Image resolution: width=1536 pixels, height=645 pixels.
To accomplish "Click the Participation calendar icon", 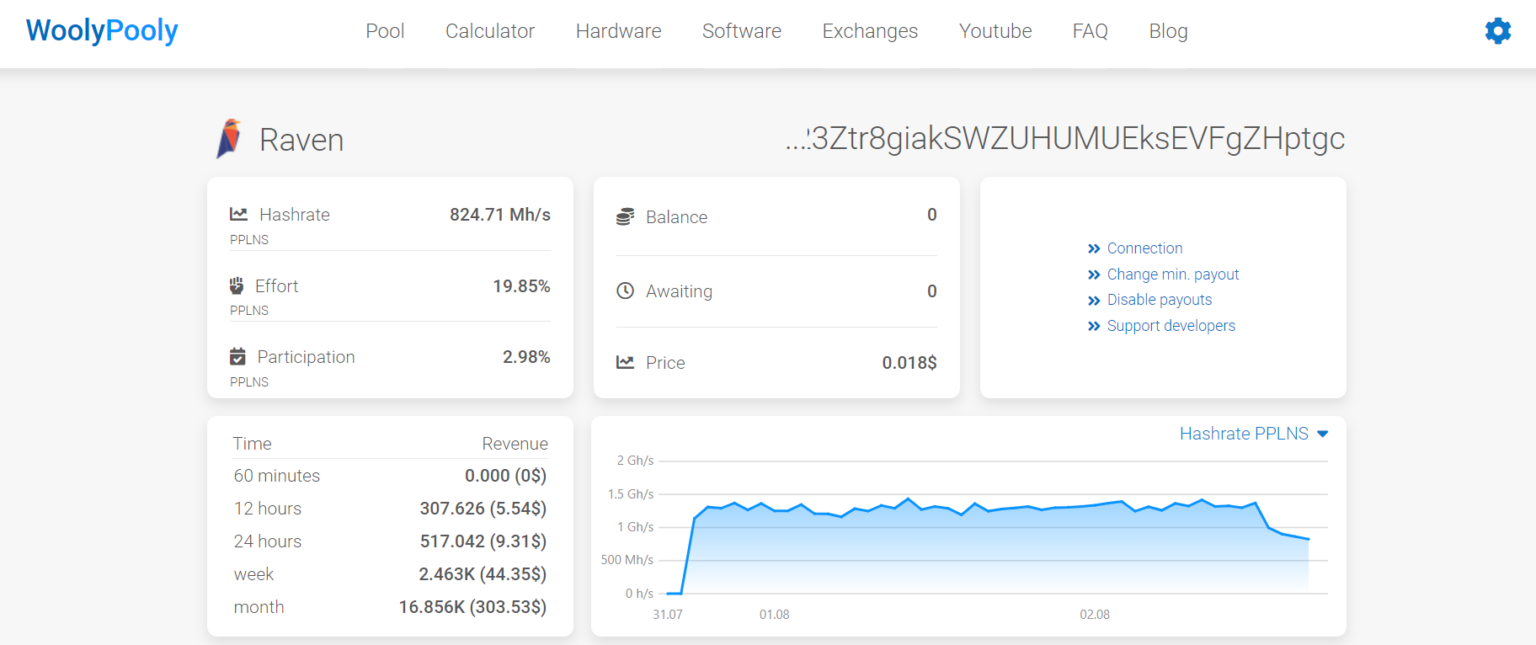I will (237, 356).
